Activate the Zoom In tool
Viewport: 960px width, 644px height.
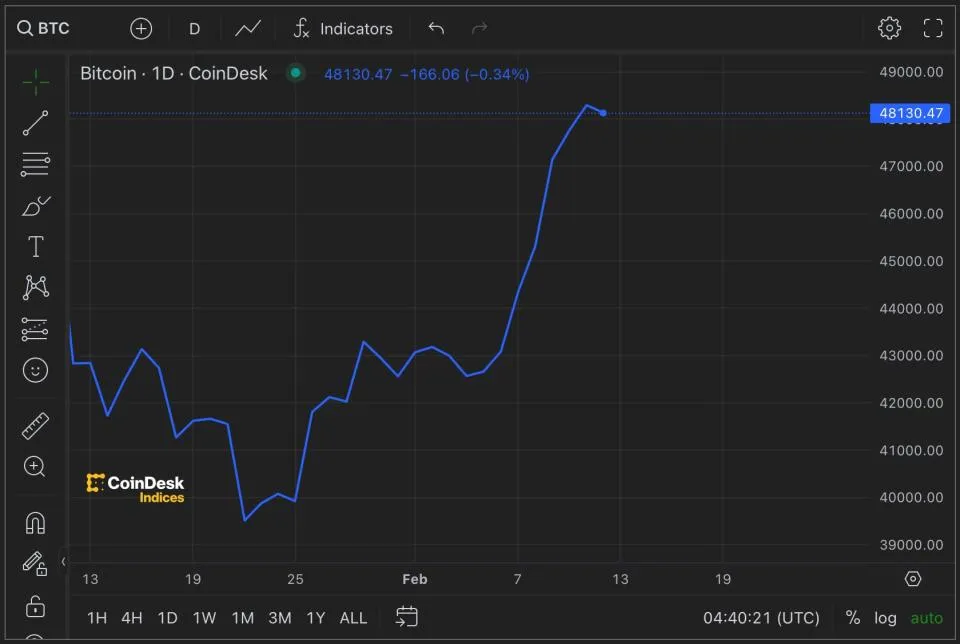pos(35,467)
